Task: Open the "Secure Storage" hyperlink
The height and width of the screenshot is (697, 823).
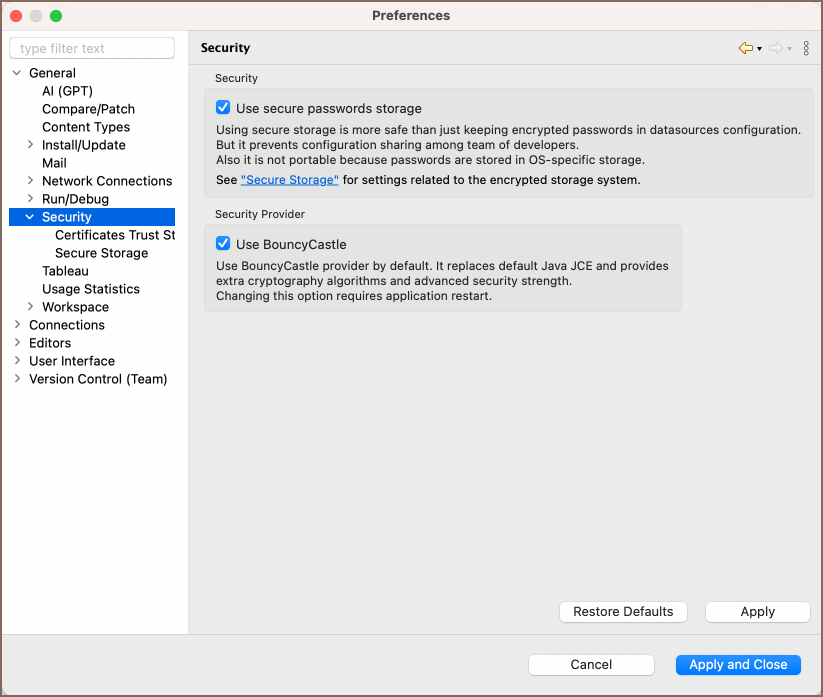Action: pyautogui.click(x=289, y=179)
